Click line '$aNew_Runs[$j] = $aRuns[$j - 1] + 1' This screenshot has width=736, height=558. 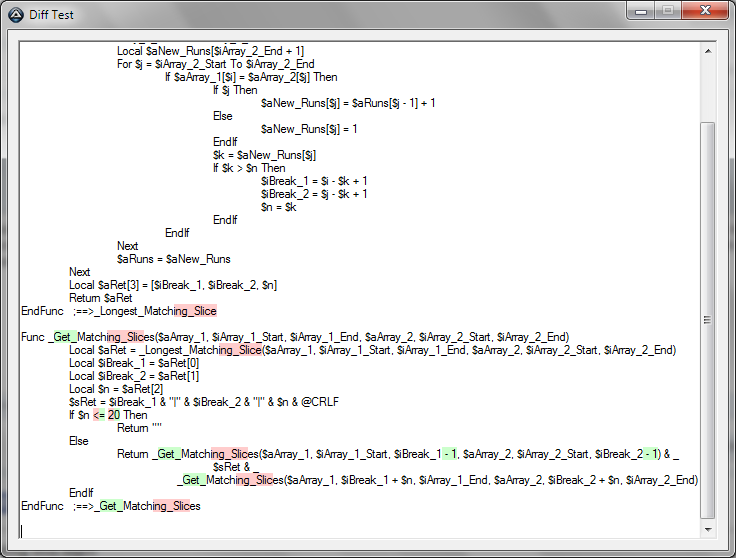point(348,103)
